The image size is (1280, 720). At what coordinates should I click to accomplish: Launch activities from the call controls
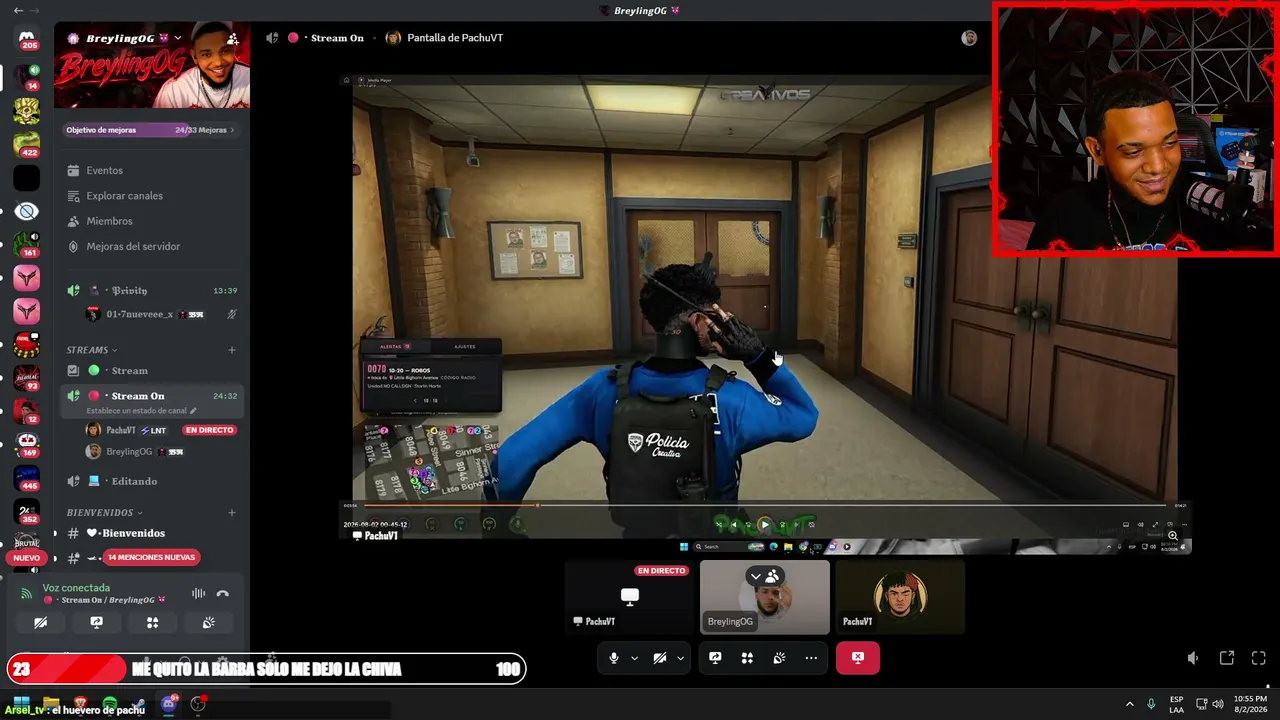click(747, 658)
